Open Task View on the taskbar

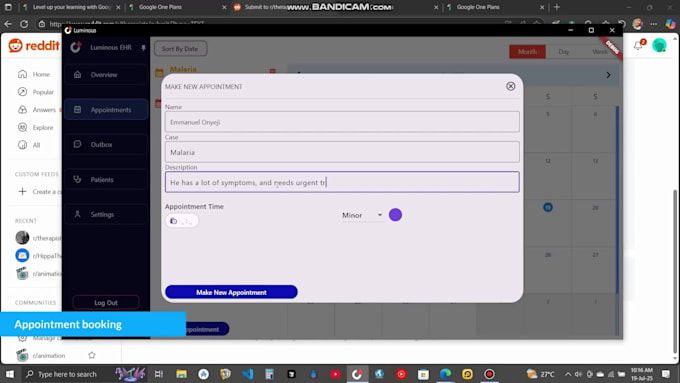point(159,374)
